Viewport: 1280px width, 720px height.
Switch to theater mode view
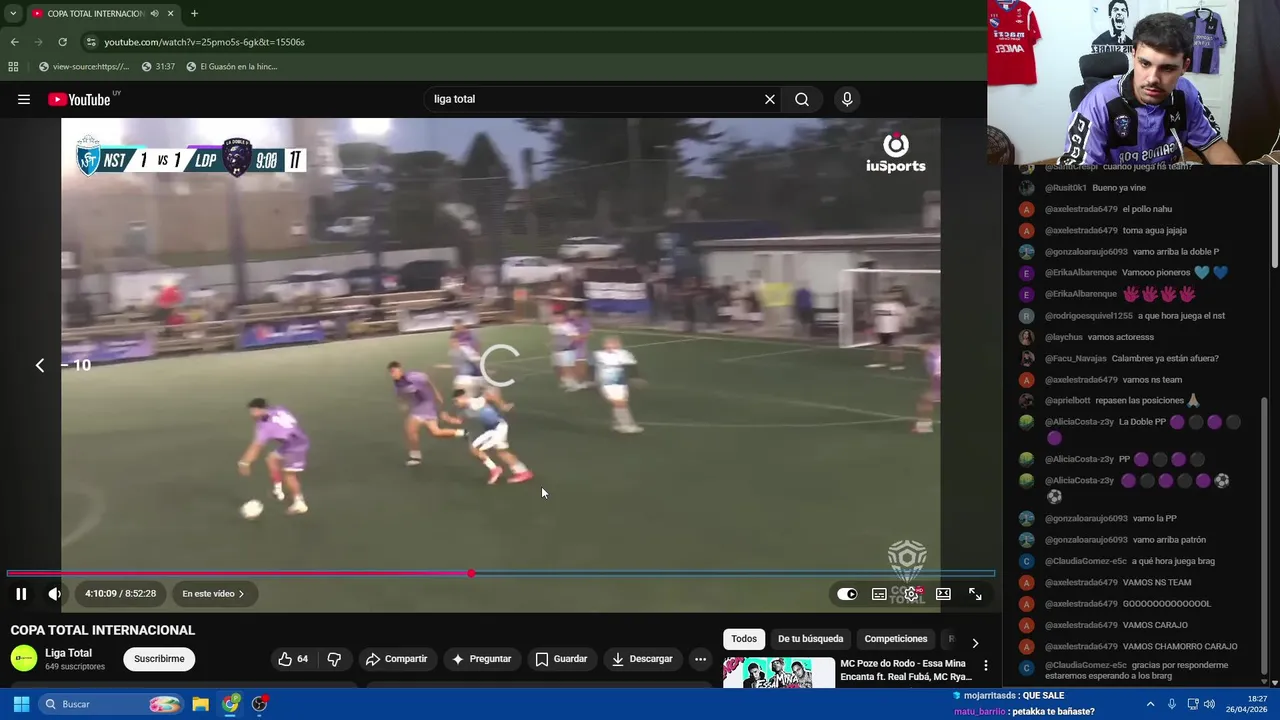pos(943,594)
